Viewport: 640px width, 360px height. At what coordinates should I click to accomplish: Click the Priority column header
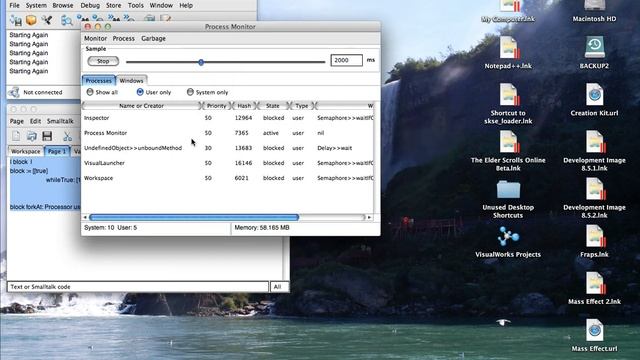pos(216,106)
